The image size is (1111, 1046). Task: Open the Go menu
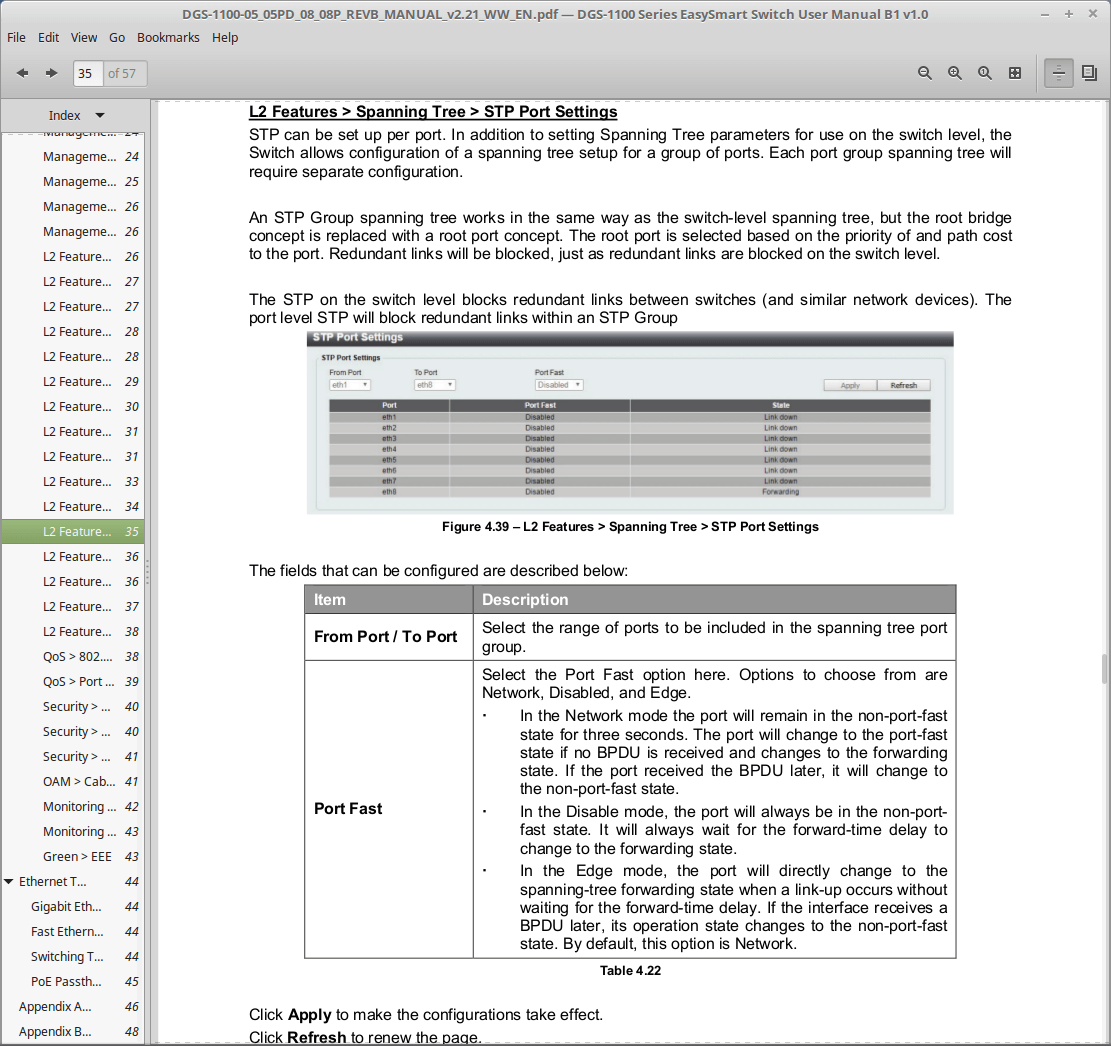[117, 37]
